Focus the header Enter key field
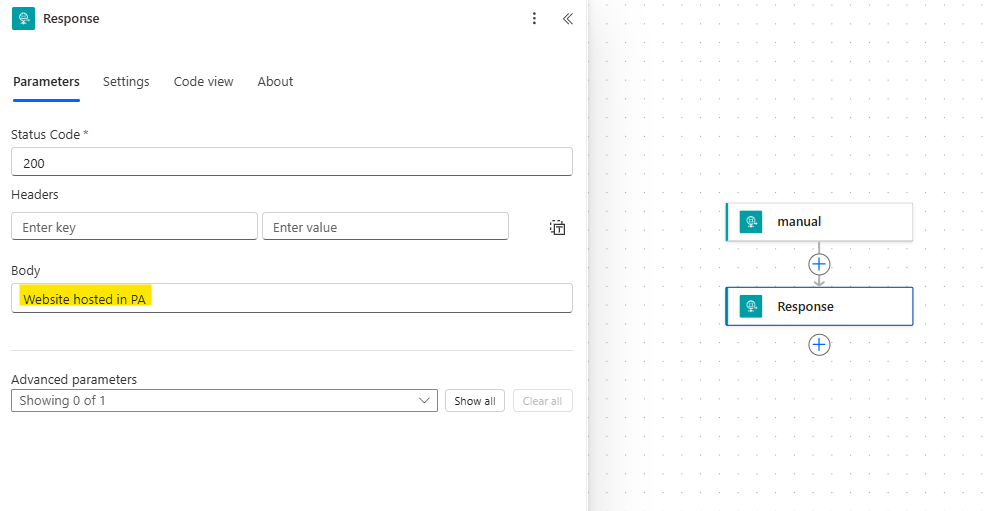998x511 pixels. click(134, 227)
